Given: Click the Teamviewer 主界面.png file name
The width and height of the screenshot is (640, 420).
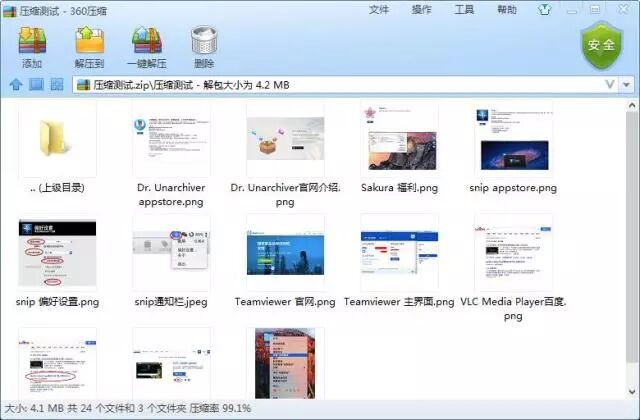Looking at the screenshot, I should click(399, 302).
